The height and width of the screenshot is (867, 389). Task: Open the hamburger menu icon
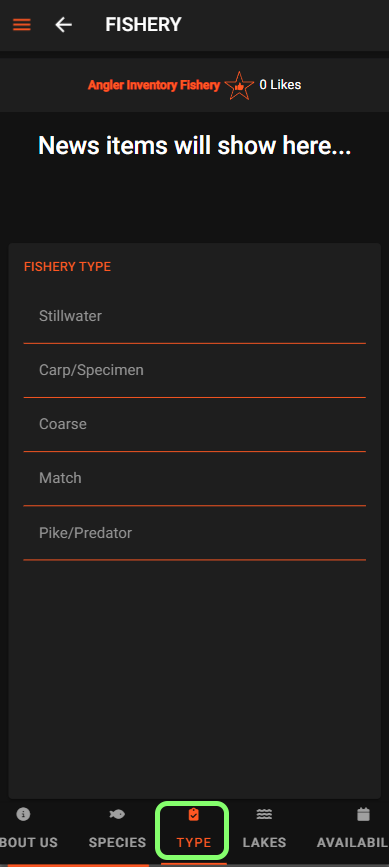tap(22, 25)
